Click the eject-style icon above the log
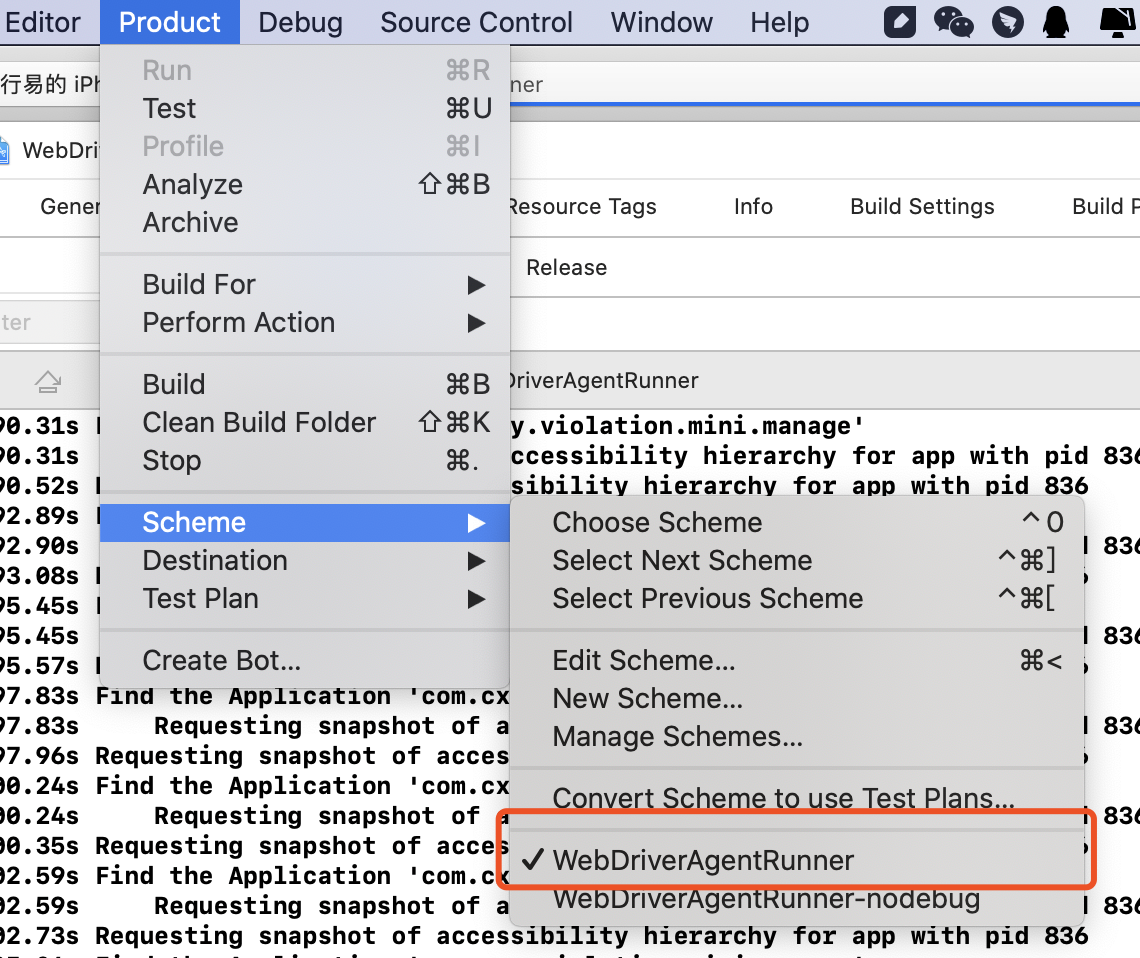This screenshot has height=958, width=1140. point(48,381)
